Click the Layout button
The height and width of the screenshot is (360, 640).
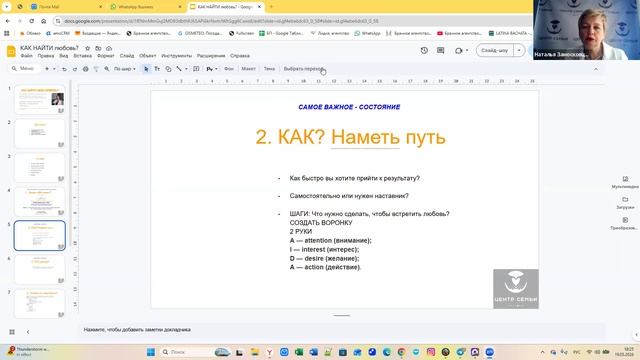[x=248, y=69]
